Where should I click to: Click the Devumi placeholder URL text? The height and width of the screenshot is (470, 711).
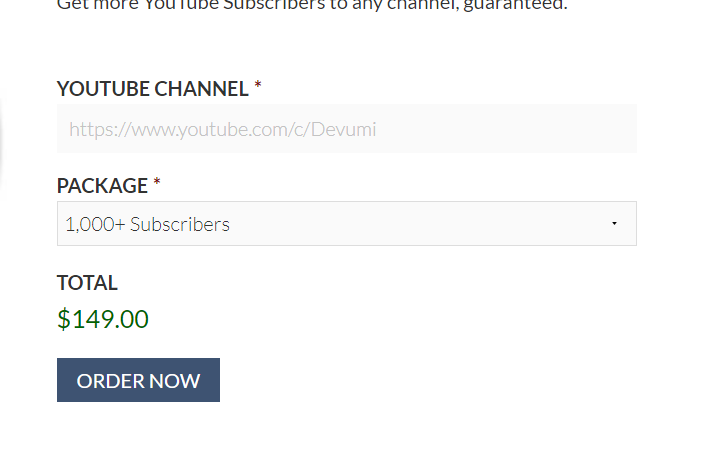(x=223, y=130)
